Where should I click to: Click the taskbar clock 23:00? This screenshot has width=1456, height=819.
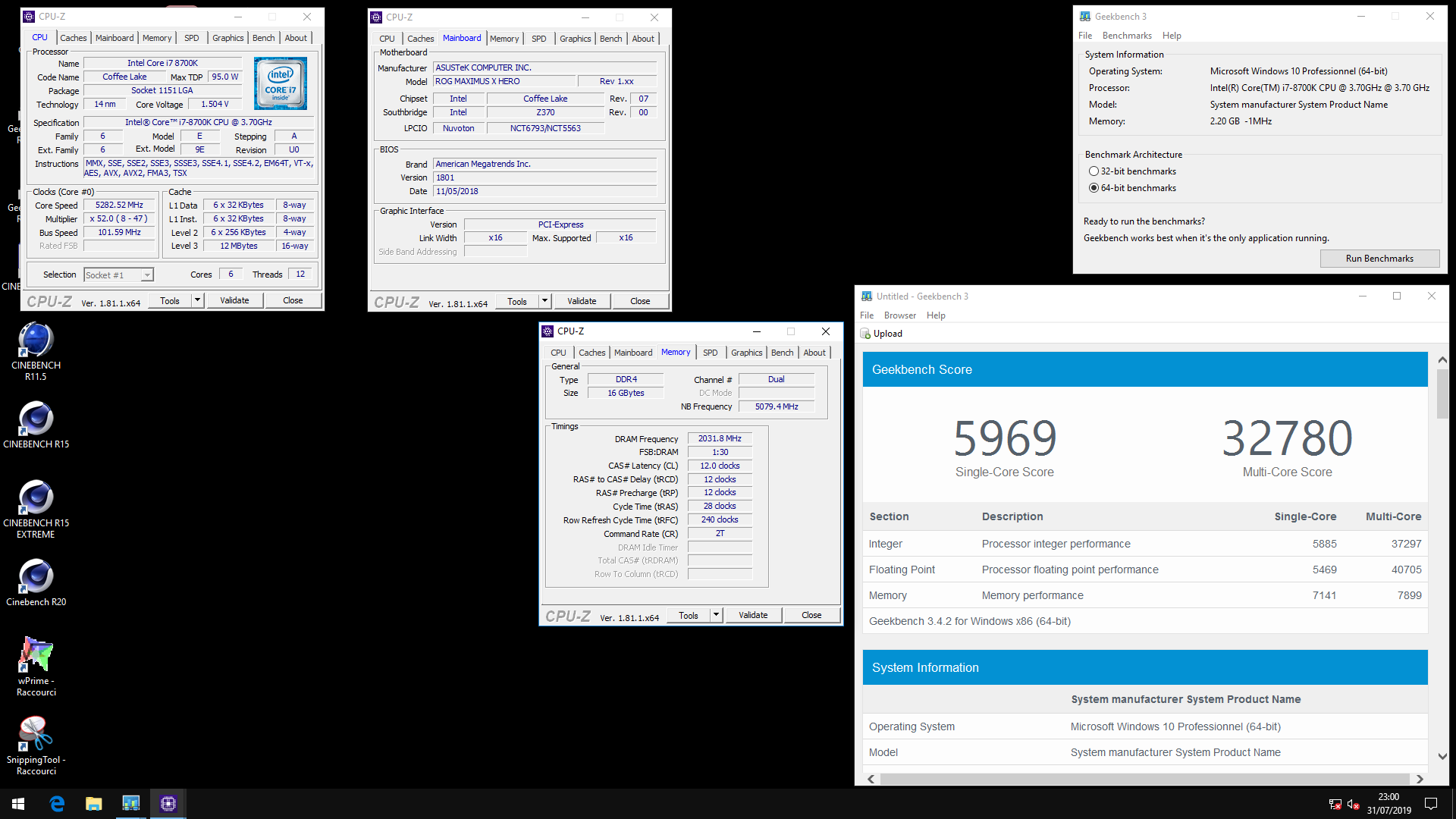[1389, 797]
